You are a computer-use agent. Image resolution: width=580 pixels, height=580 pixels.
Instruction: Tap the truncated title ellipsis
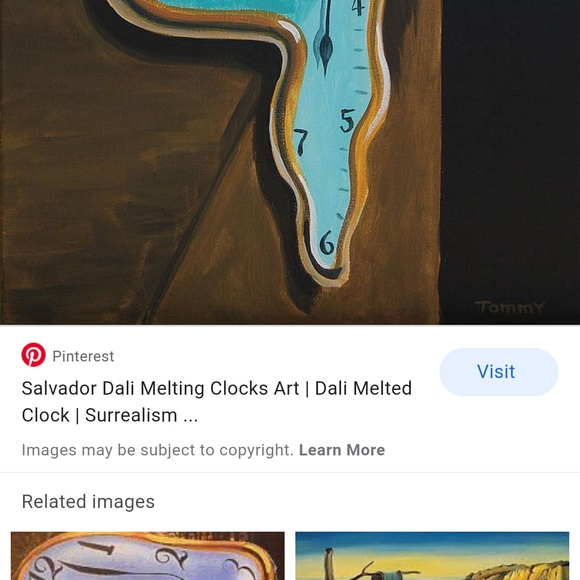click(x=190, y=417)
